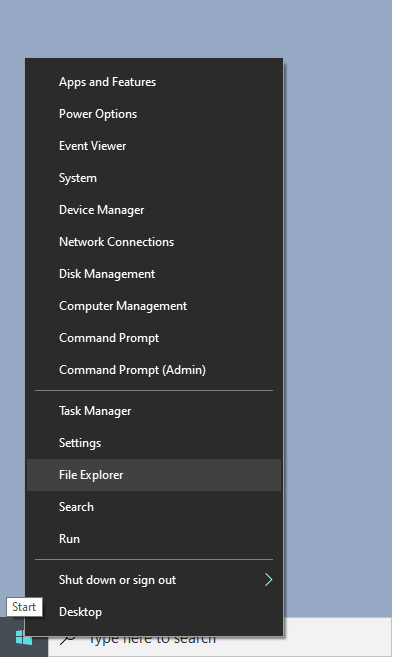This screenshot has height=658, width=393.
Task: Show the Desktop via menu entry
Action: (154, 612)
